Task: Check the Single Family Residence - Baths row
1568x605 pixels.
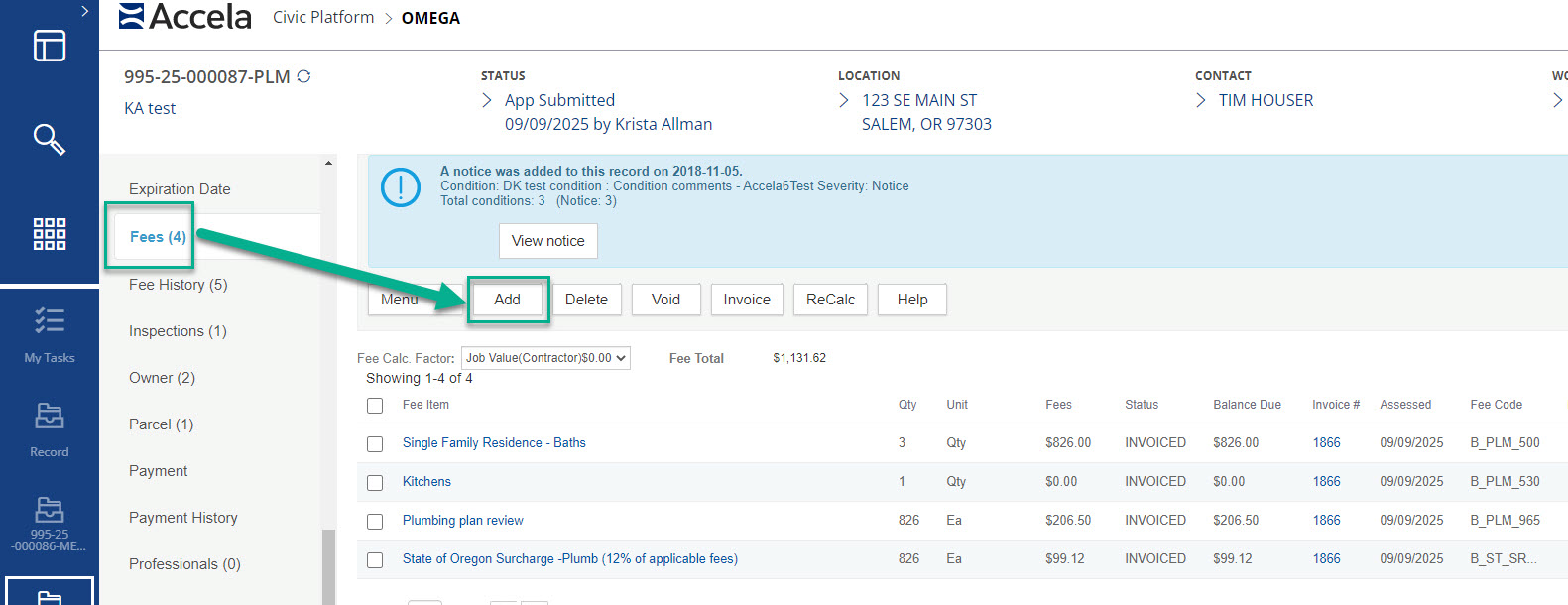Action: (375, 444)
